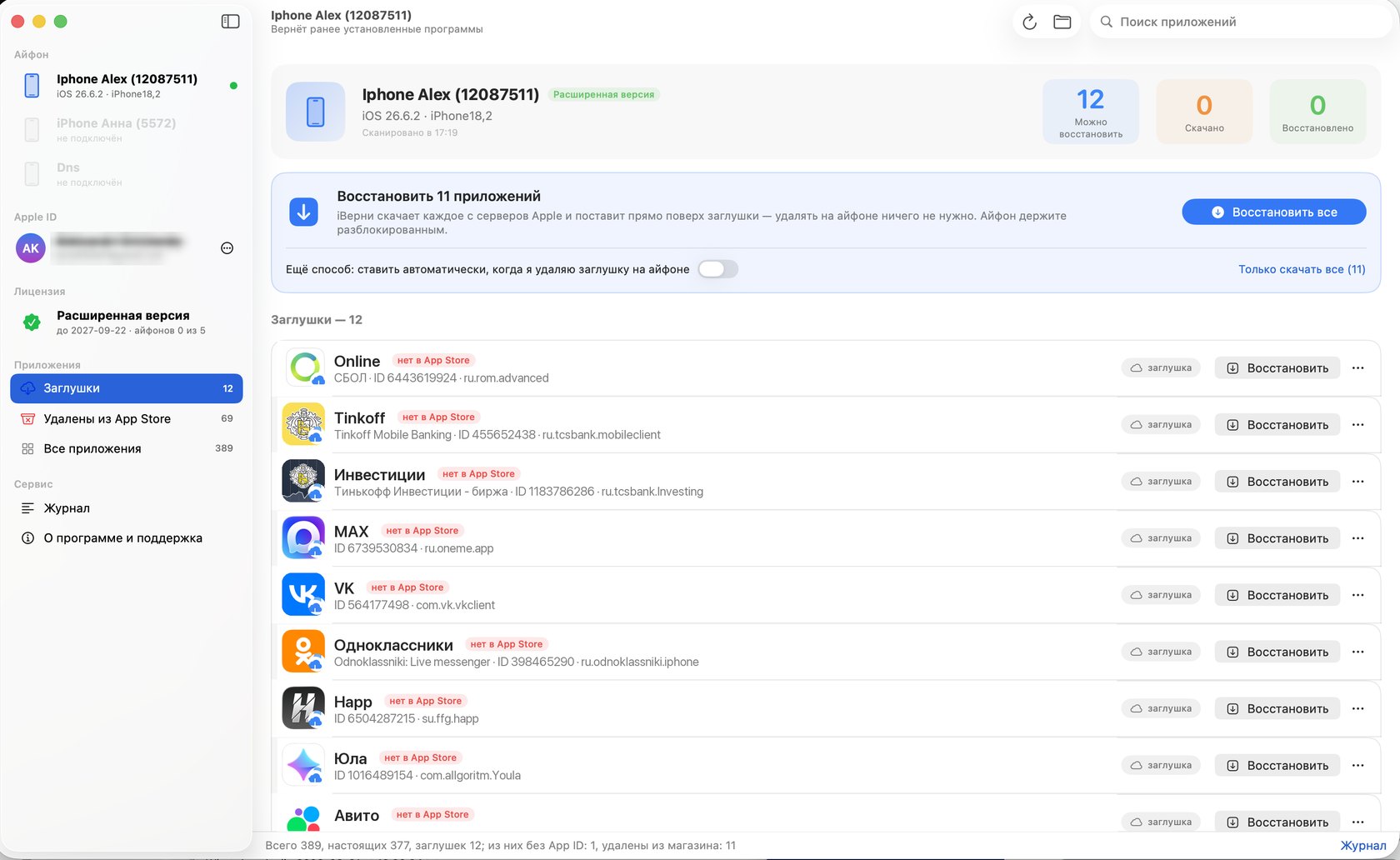
Task: Click заглушка badge in Online row
Action: [1161, 367]
